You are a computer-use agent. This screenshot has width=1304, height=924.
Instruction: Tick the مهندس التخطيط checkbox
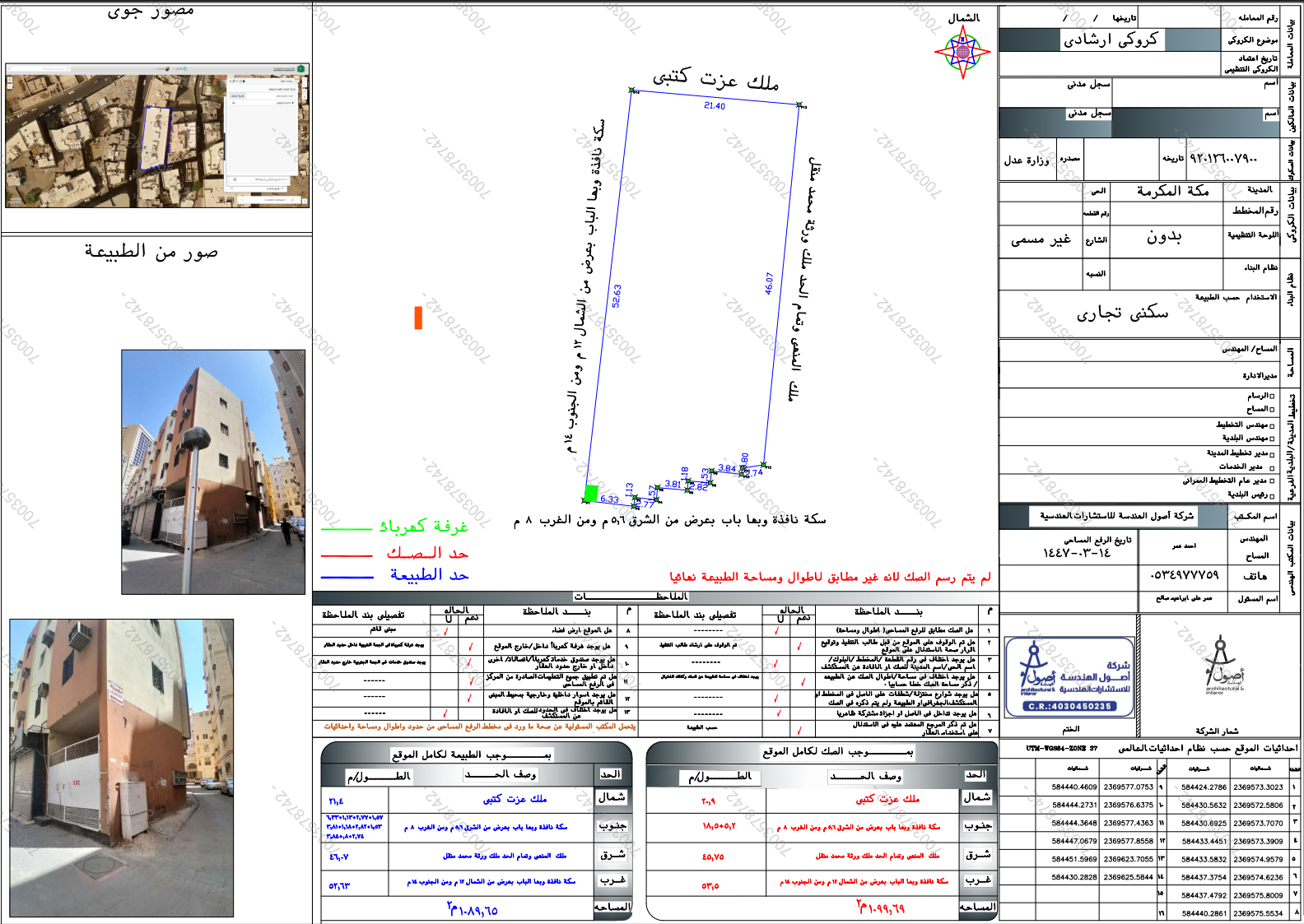[x=1272, y=425]
